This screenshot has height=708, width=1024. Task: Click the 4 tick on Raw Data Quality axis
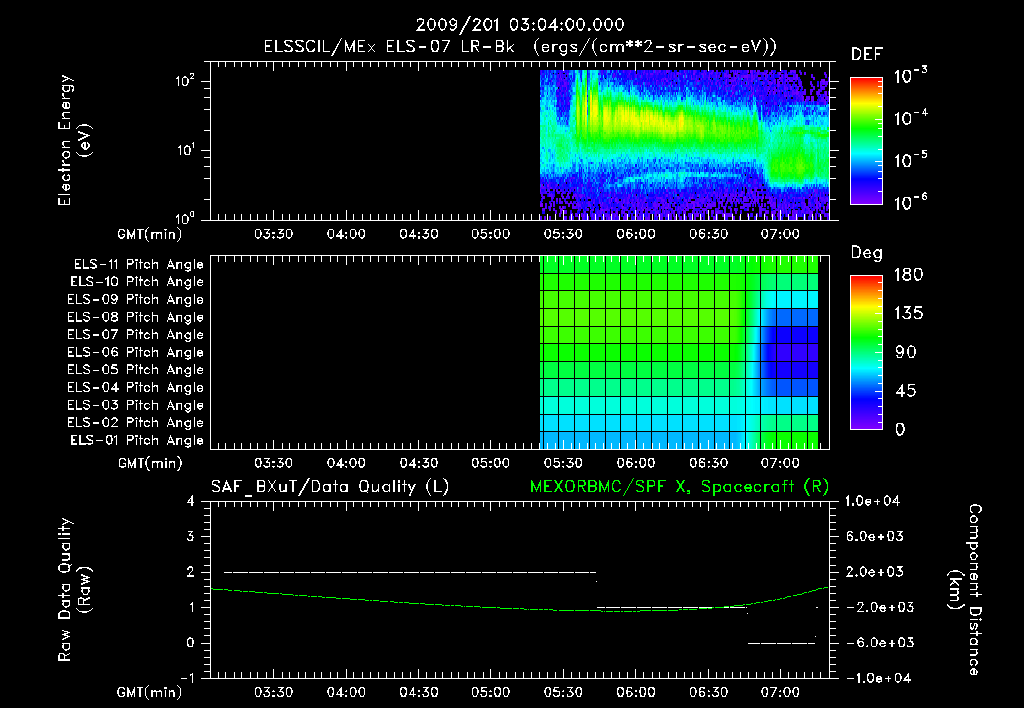pos(191,501)
